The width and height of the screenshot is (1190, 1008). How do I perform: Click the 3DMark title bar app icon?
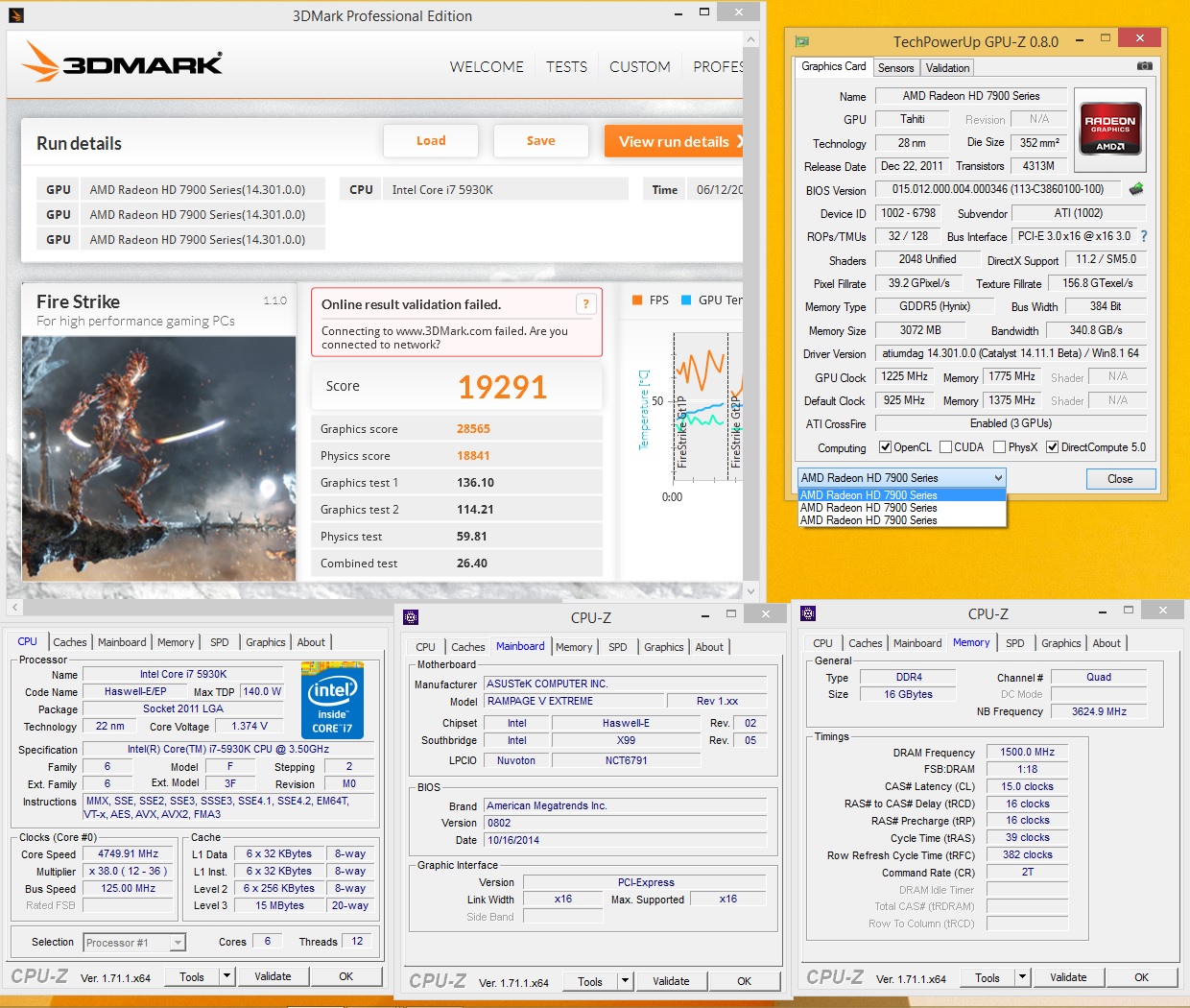16,15
